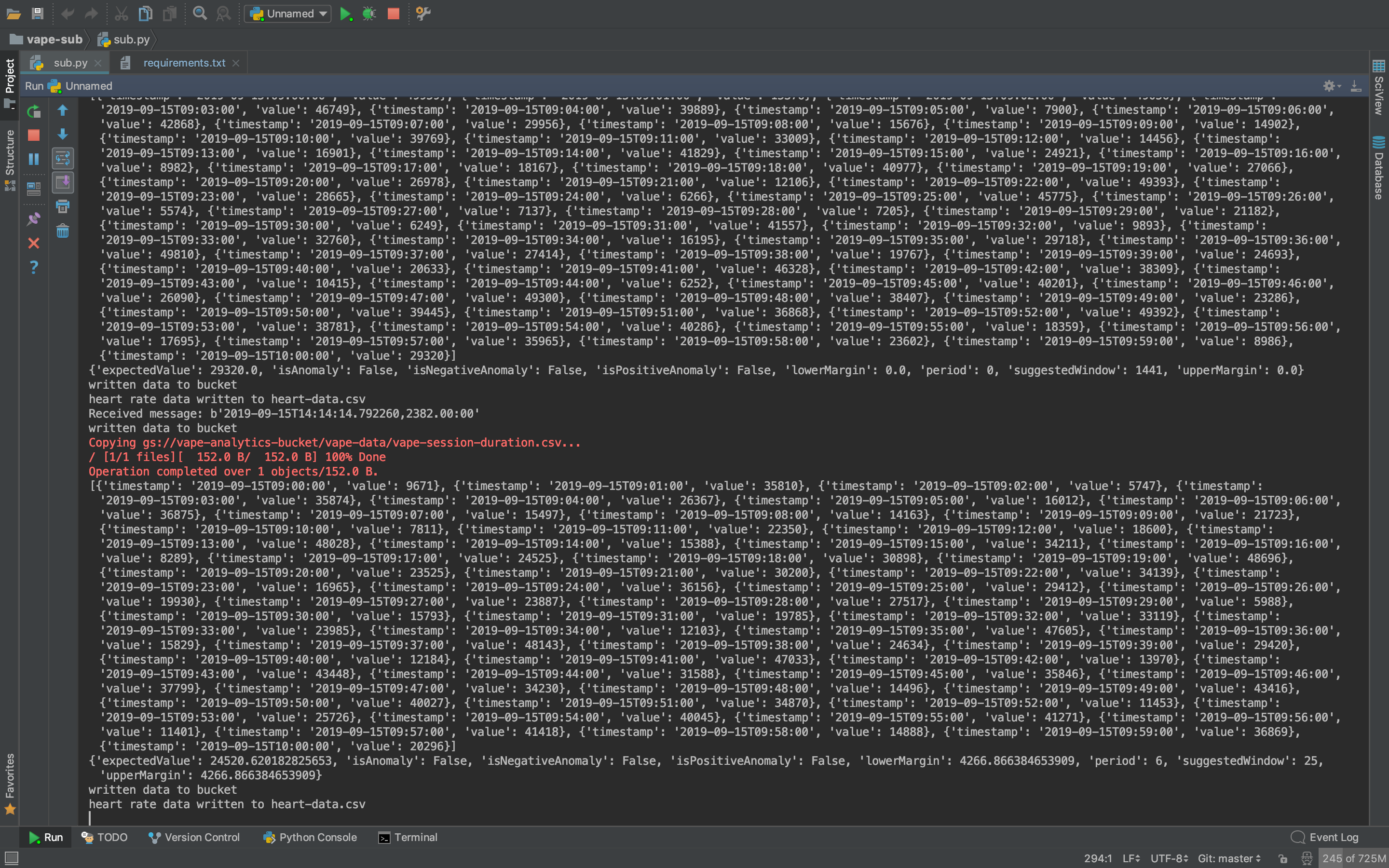Toggle Pin Tab for Run panel
Screen dimensions: 1389x868
pos(34,219)
